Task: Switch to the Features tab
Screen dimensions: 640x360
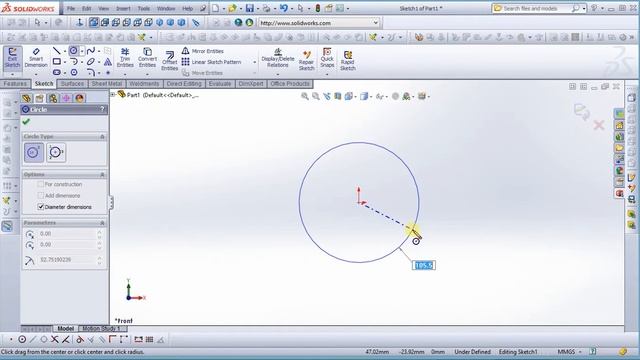Action: 15,84
